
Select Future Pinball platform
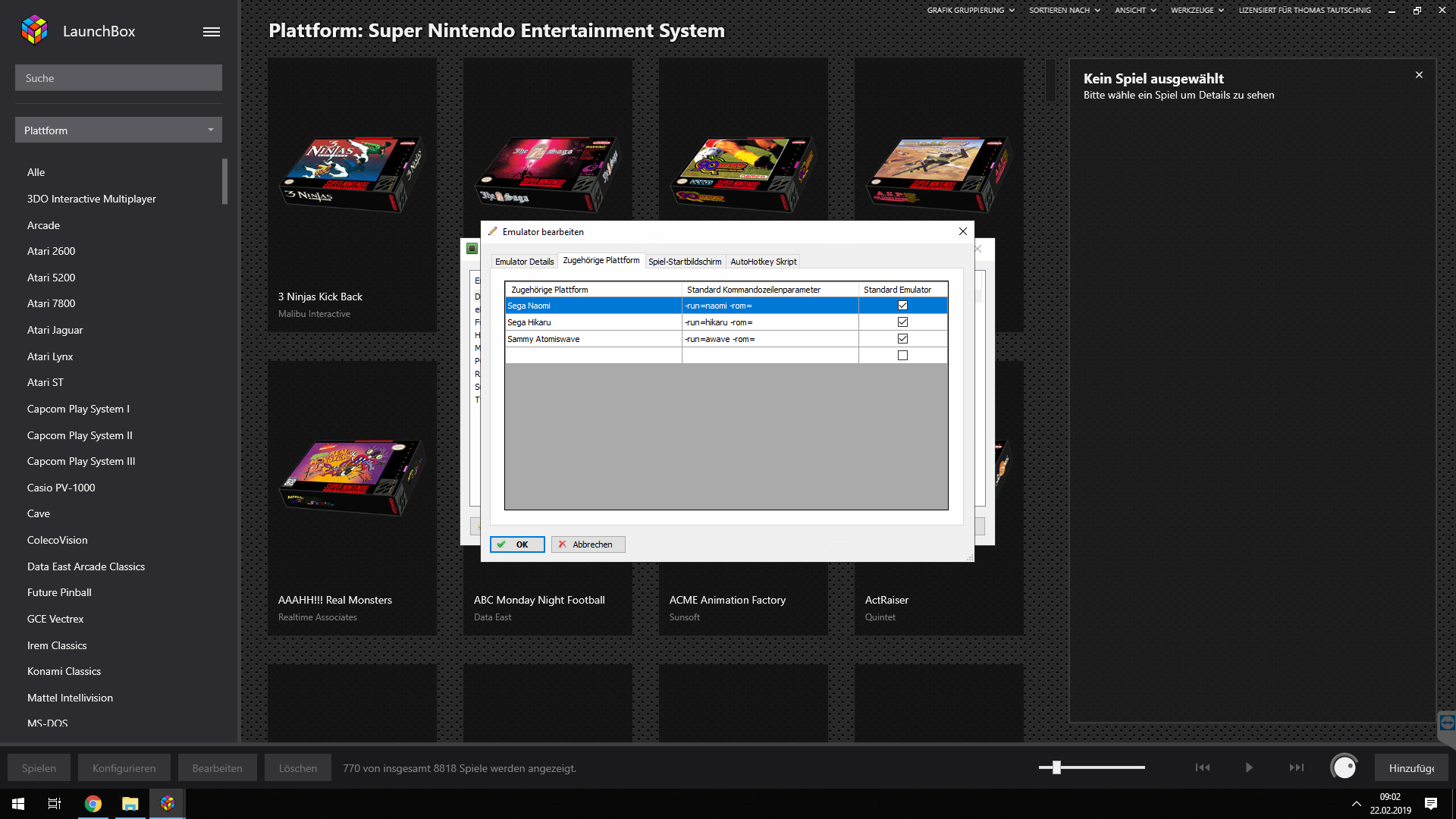point(59,592)
